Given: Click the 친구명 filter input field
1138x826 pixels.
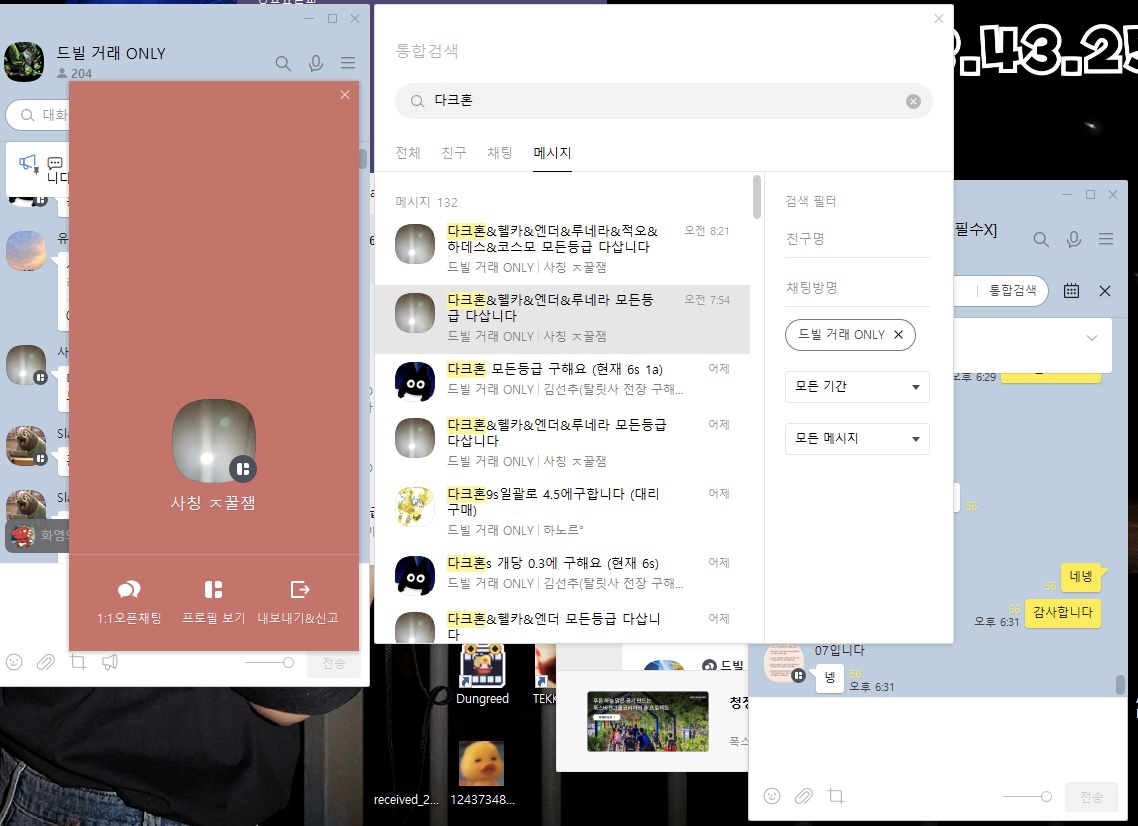Looking at the screenshot, I should coord(857,239).
